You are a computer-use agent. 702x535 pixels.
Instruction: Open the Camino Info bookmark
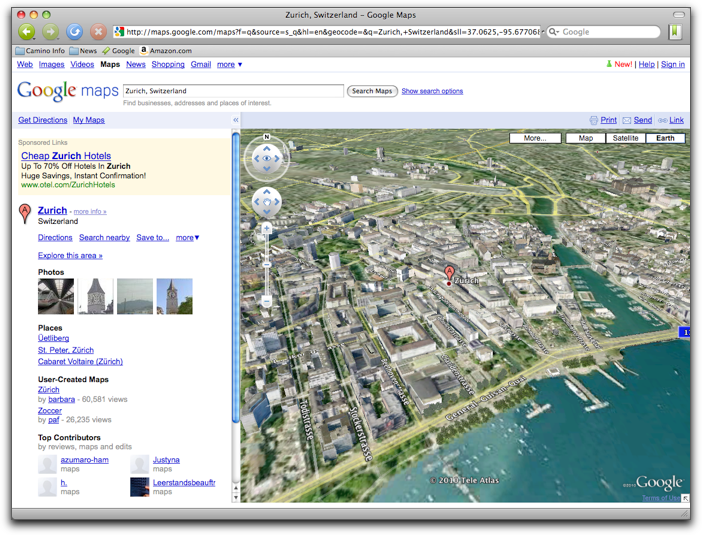pos(41,50)
